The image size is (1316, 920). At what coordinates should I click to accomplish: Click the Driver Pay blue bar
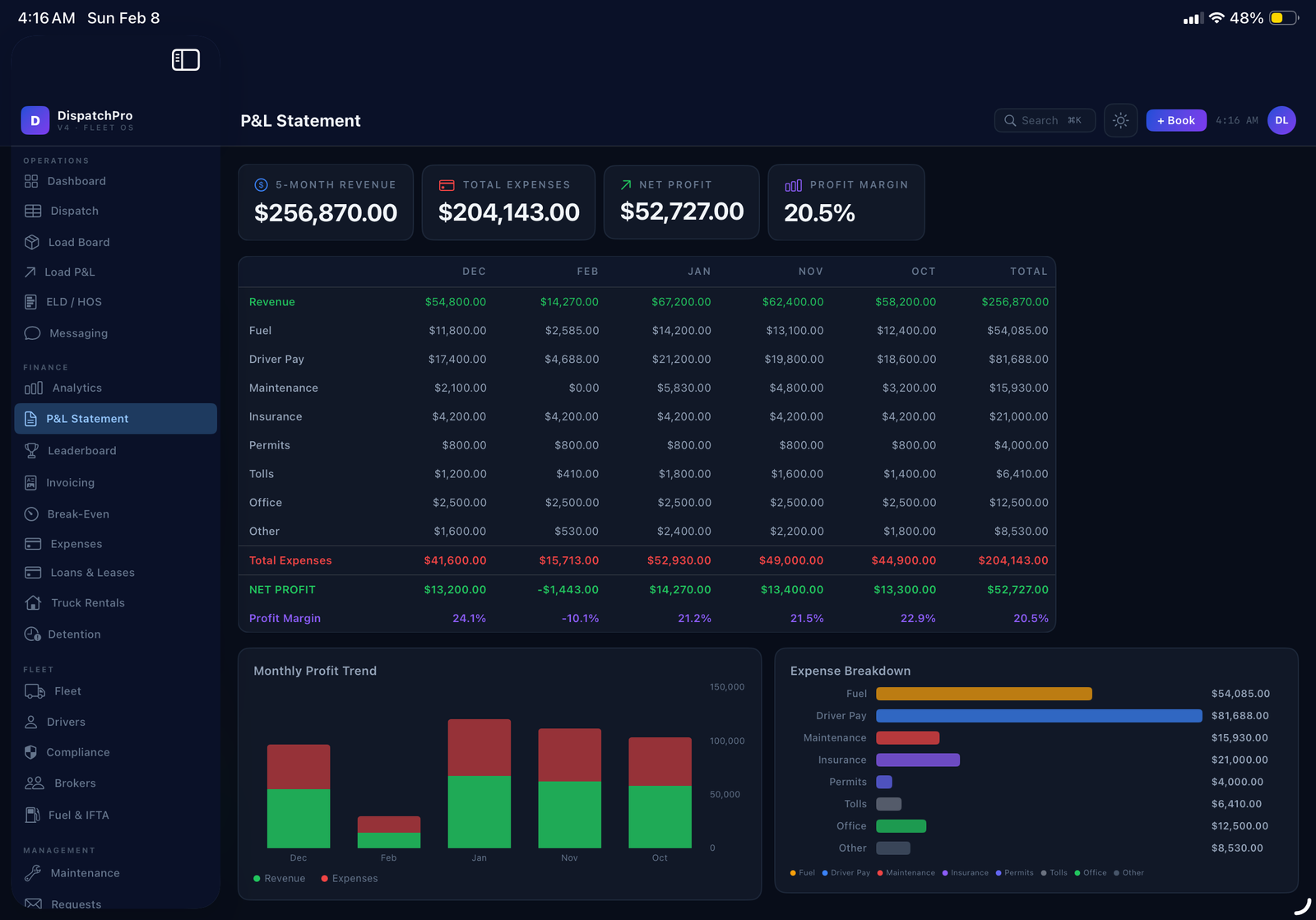pyautogui.click(x=1038, y=716)
